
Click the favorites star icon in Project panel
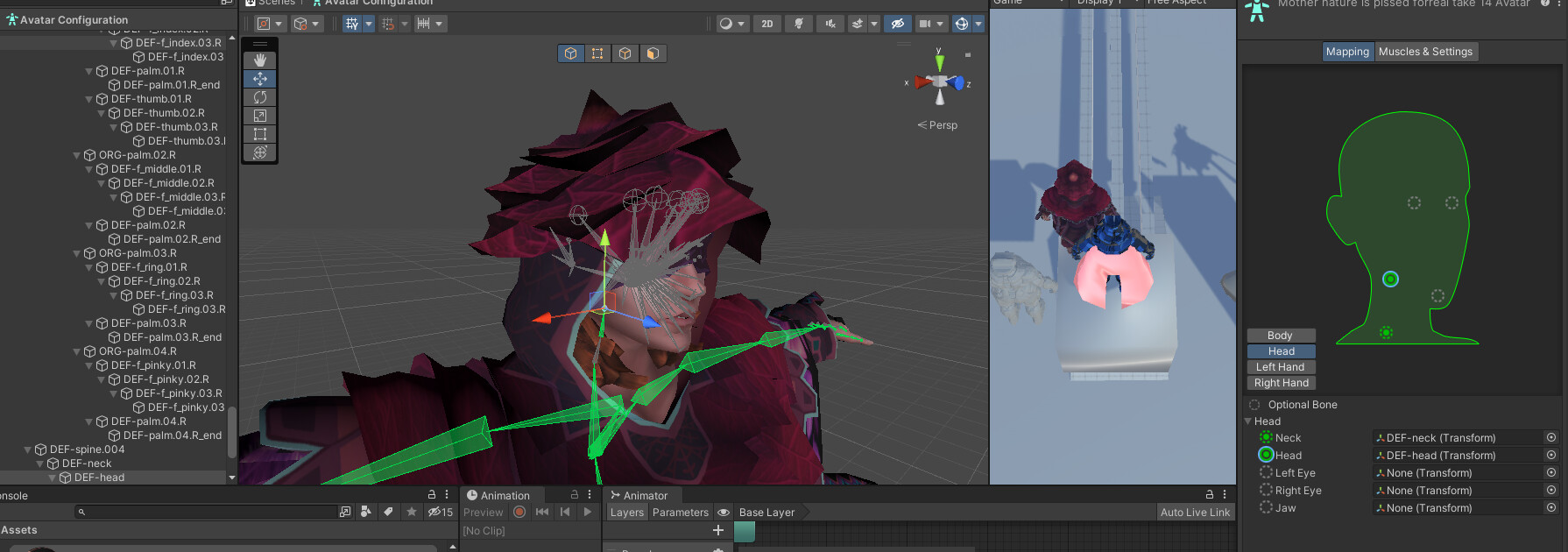pyautogui.click(x=412, y=512)
